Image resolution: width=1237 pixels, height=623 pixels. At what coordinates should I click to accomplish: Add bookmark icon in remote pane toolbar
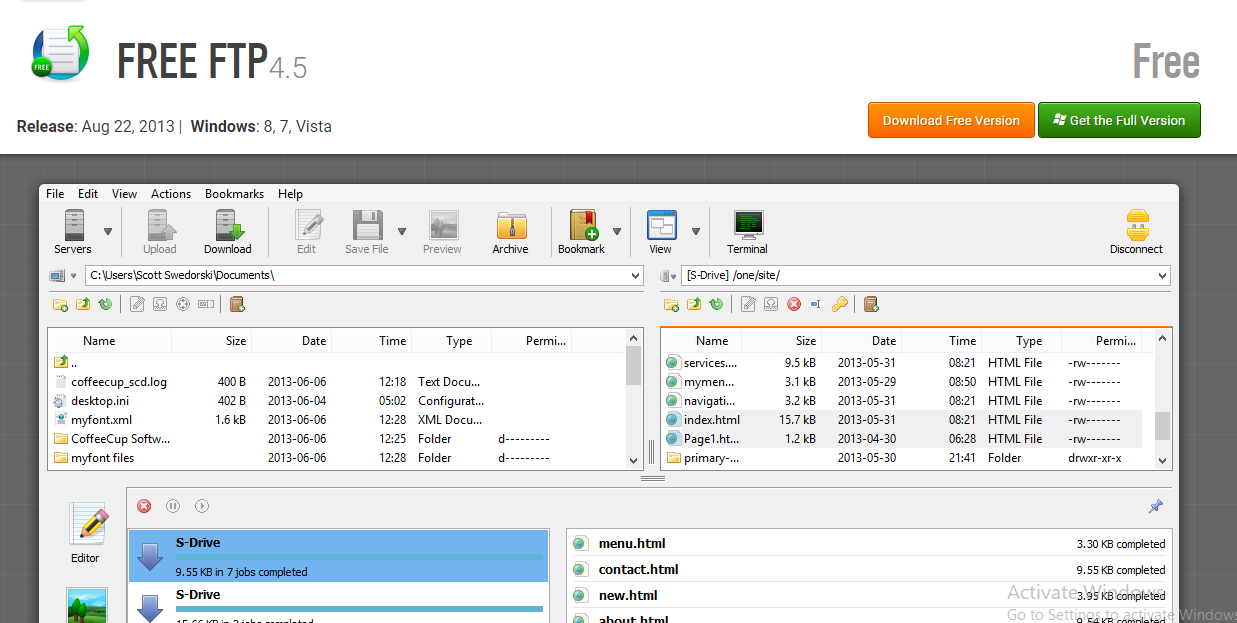[x=871, y=304]
